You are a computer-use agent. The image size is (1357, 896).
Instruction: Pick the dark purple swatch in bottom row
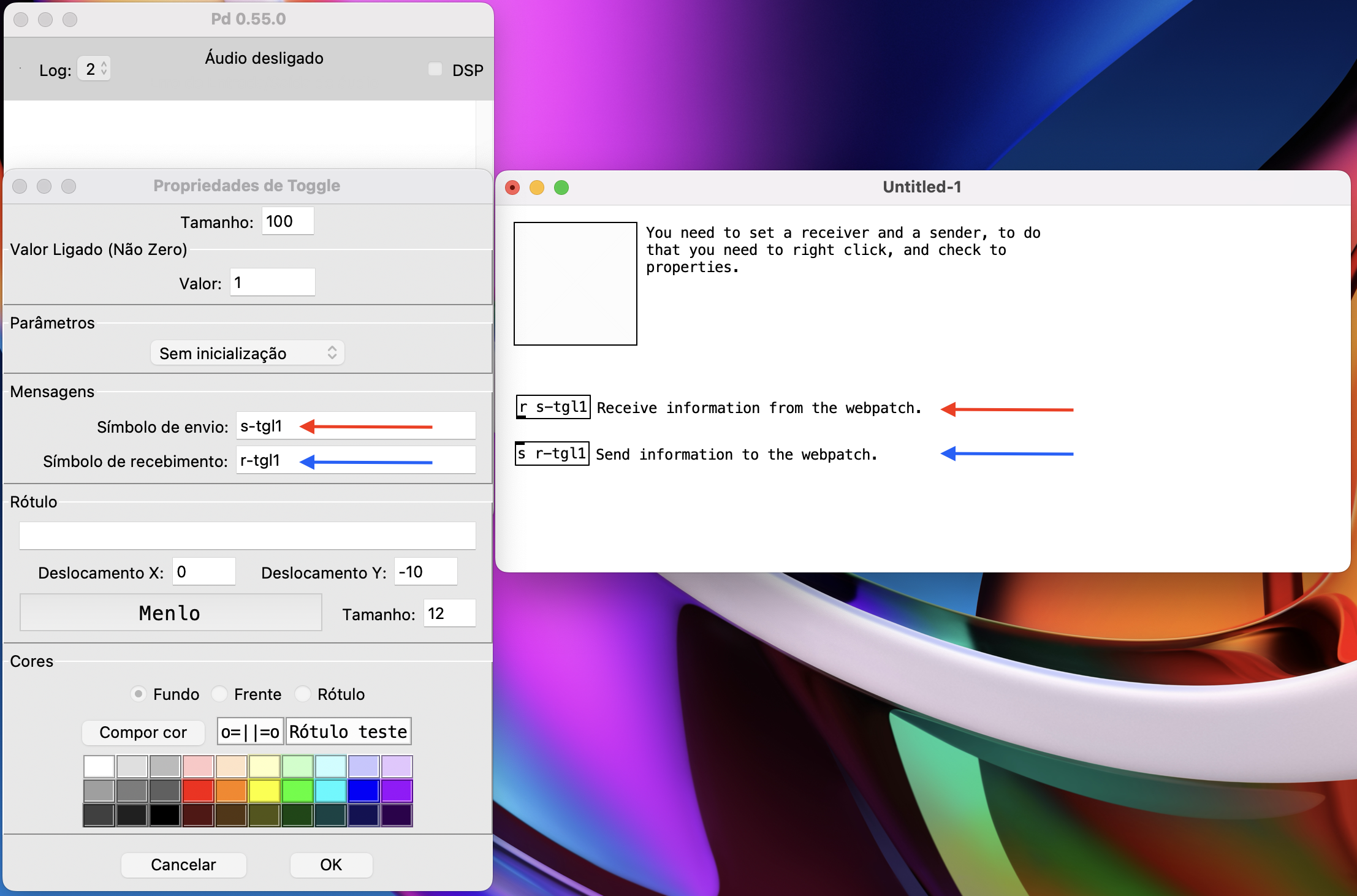397,815
